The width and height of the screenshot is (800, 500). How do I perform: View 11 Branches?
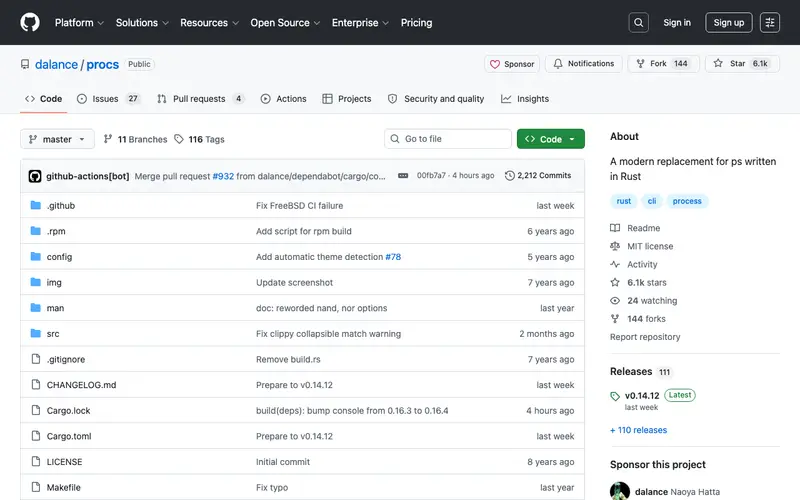click(135, 139)
